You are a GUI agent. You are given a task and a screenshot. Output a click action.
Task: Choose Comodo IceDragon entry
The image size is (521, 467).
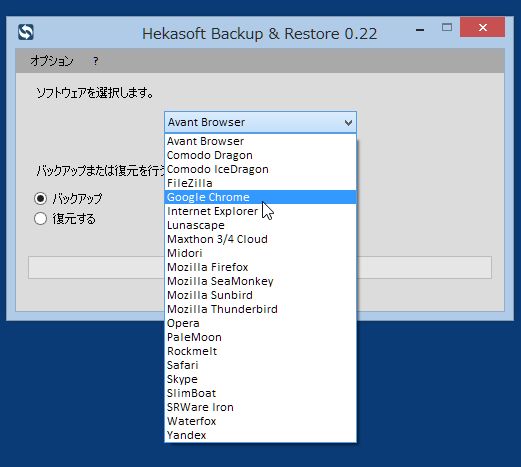[x=260, y=169]
